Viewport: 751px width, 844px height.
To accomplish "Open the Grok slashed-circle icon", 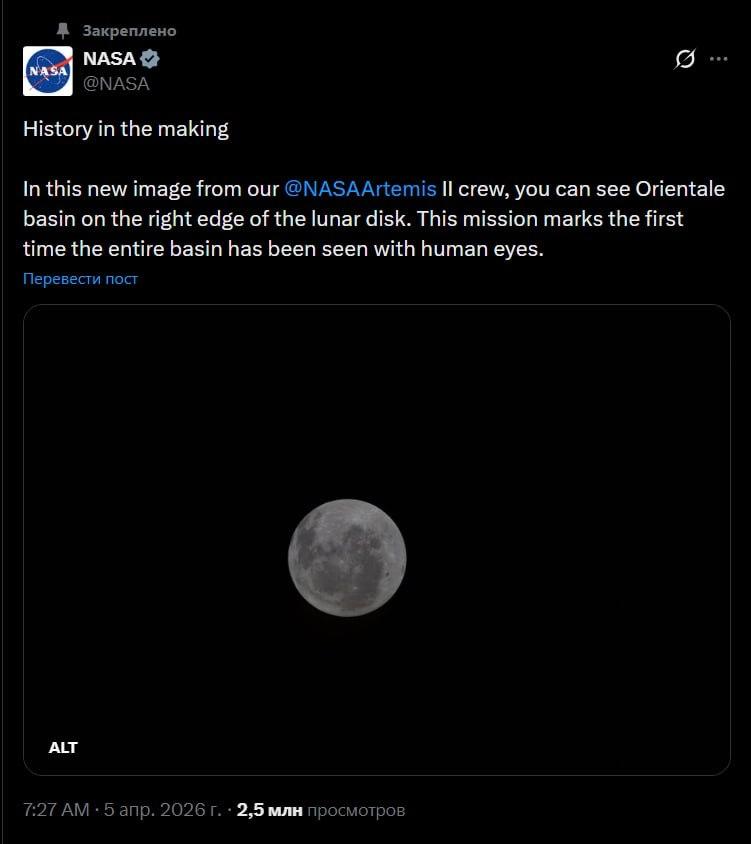I will coord(685,59).
